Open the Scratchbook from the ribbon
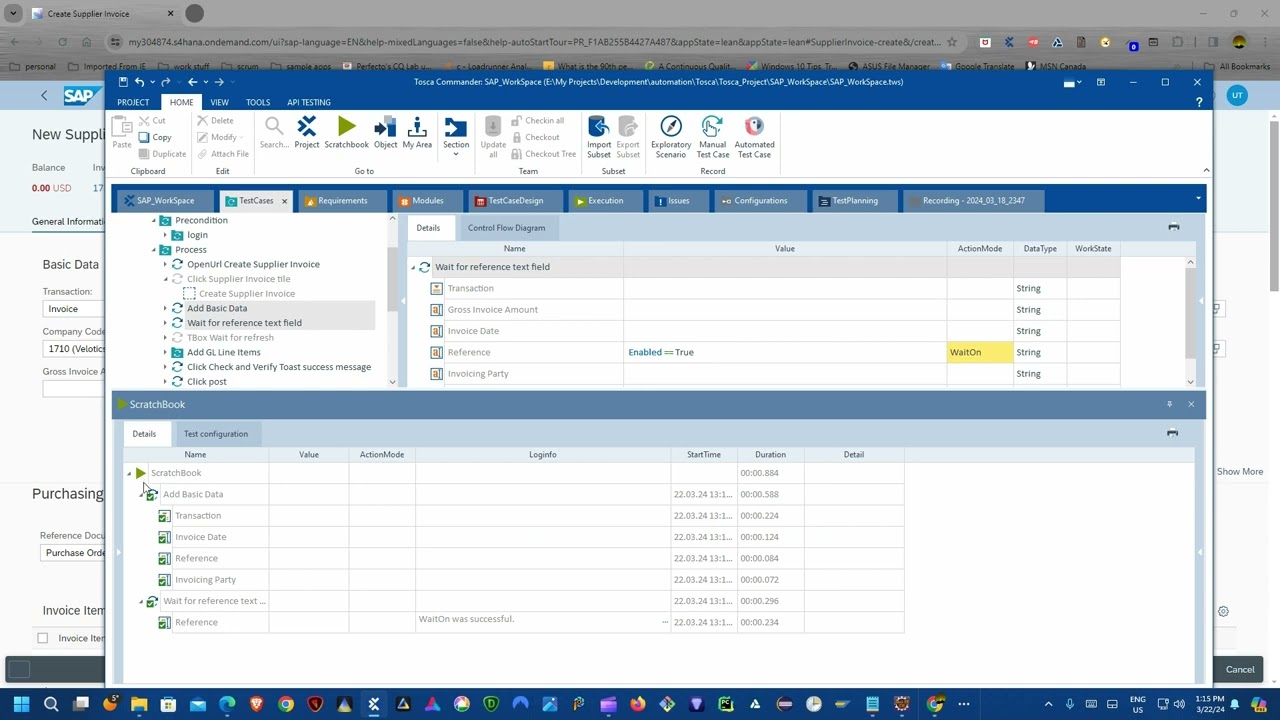 (346, 133)
